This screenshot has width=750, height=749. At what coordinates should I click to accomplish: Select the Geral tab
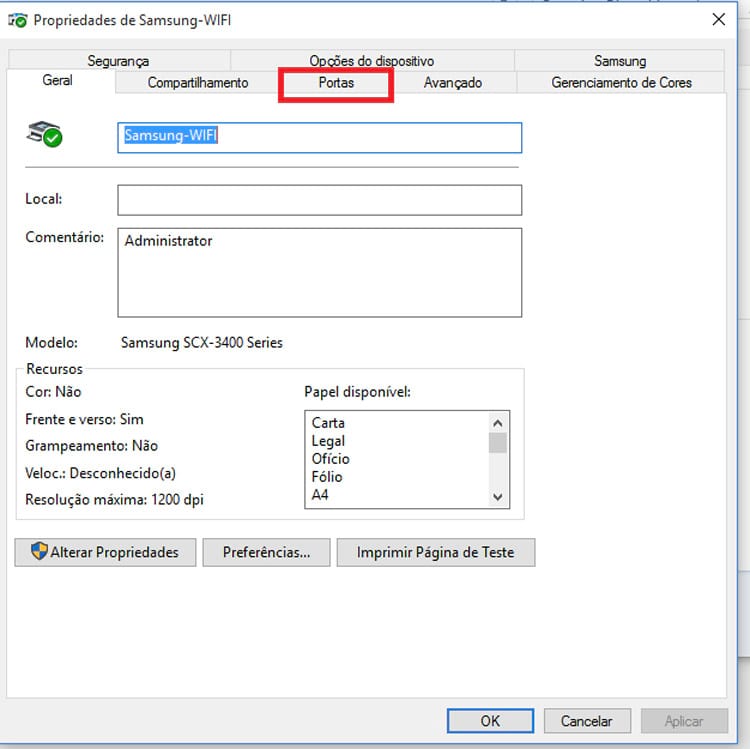pyautogui.click(x=57, y=80)
